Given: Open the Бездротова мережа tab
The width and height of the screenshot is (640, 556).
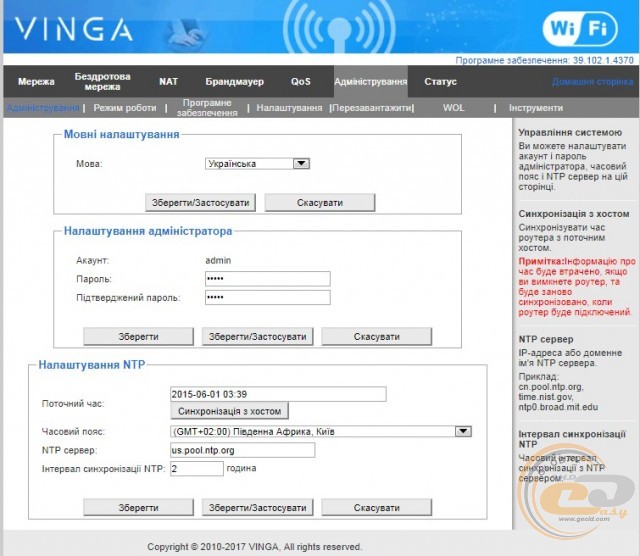Looking at the screenshot, I should coord(102,82).
